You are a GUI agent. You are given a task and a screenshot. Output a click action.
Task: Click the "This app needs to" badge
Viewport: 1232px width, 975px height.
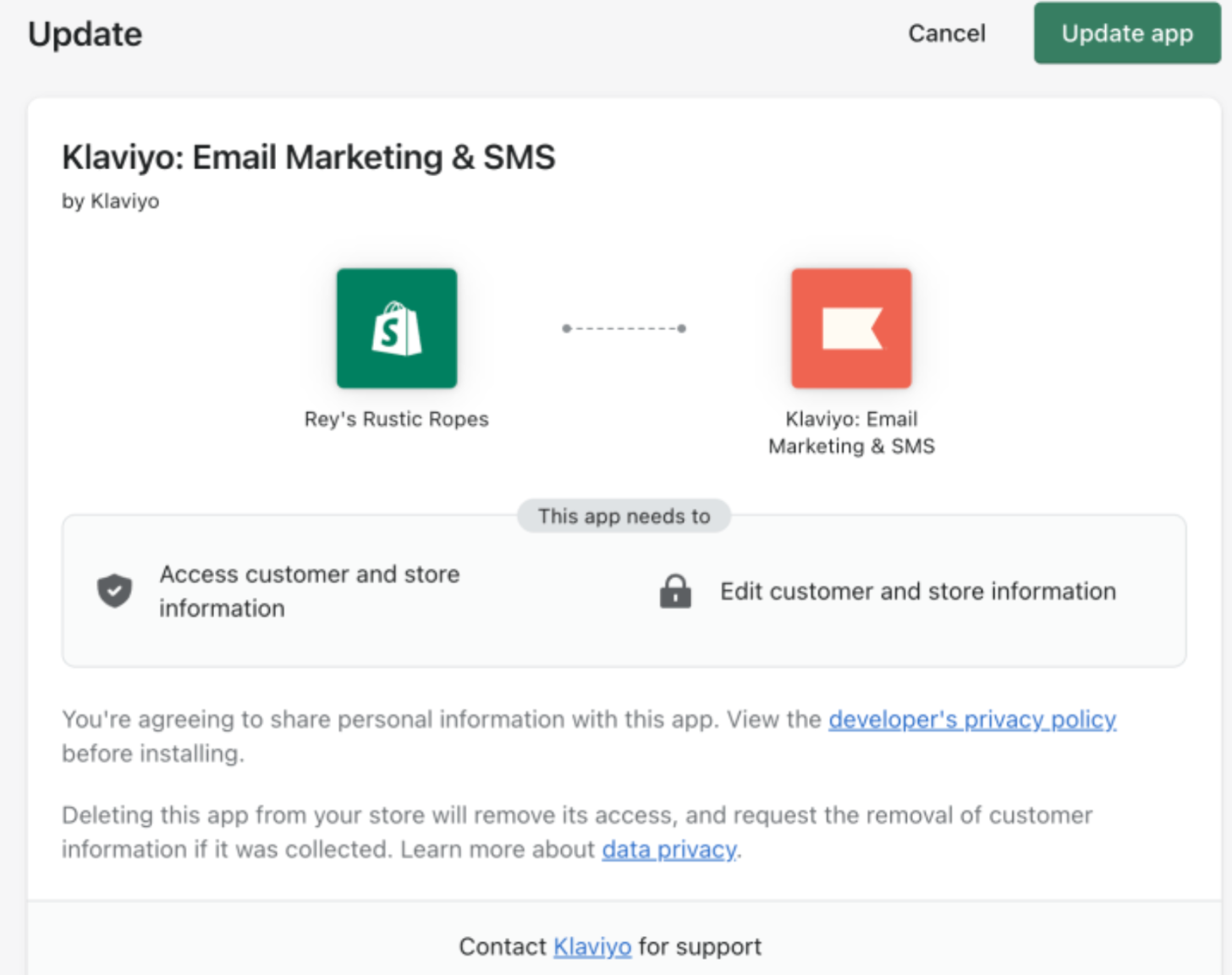click(x=624, y=516)
